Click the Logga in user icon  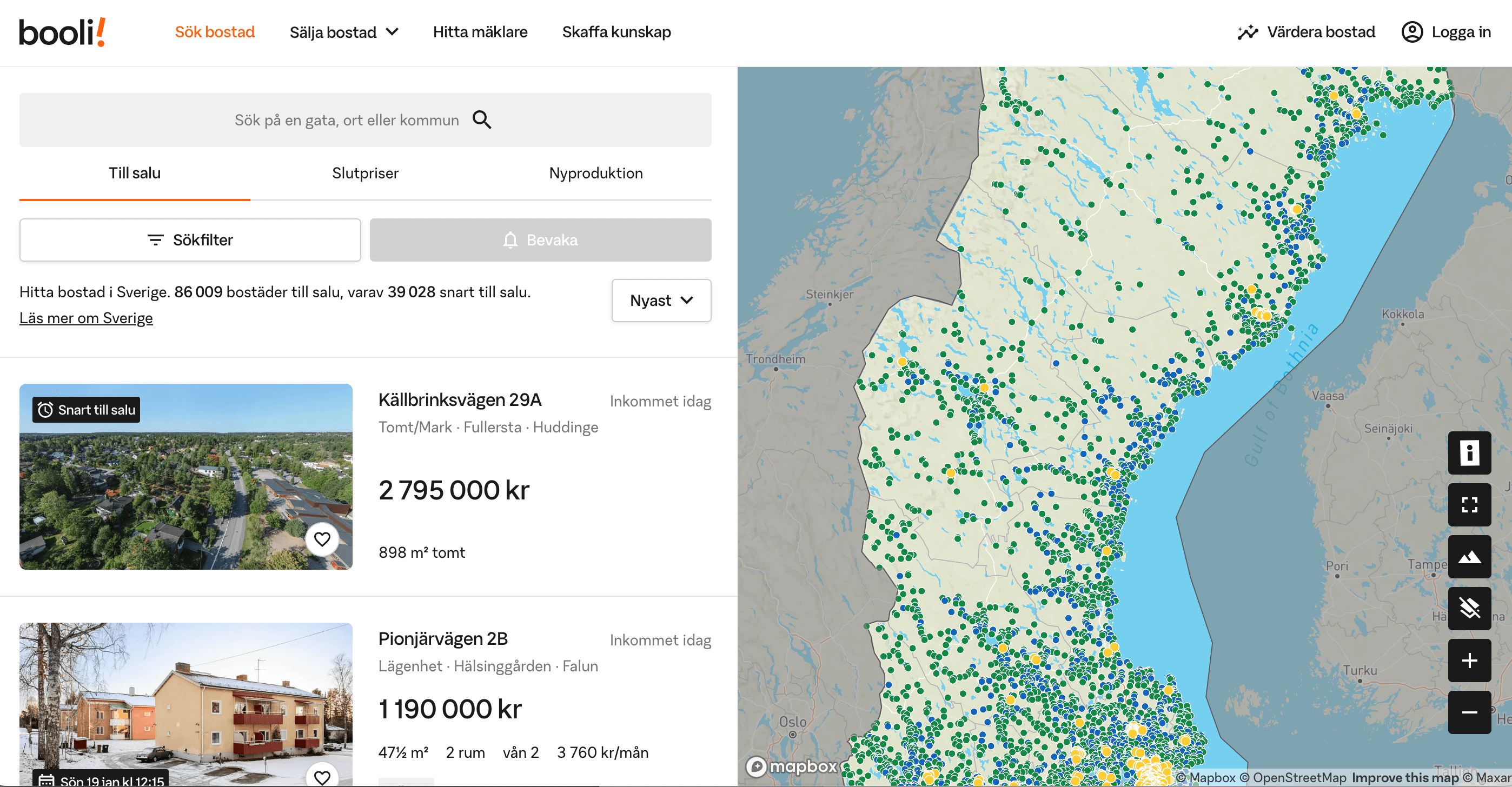[1411, 32]
